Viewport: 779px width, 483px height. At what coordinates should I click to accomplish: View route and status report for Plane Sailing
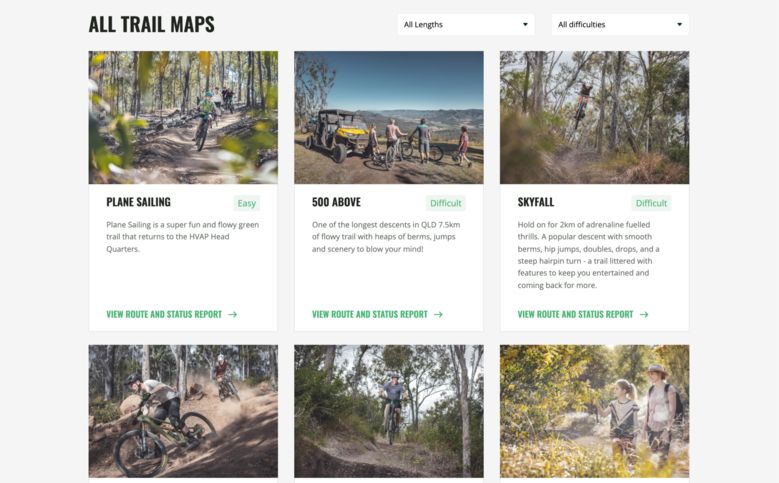pos(164,315)
